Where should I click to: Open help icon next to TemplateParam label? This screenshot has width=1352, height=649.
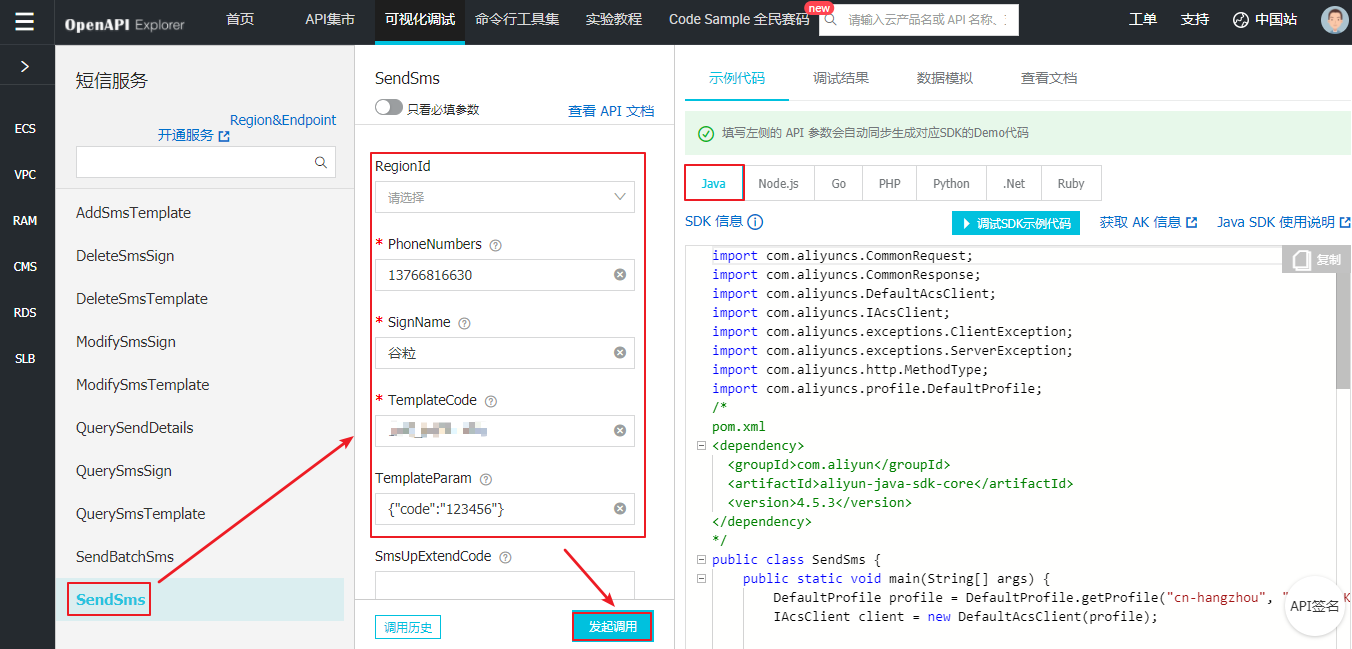pyautogui.click(x=486, y=480)
